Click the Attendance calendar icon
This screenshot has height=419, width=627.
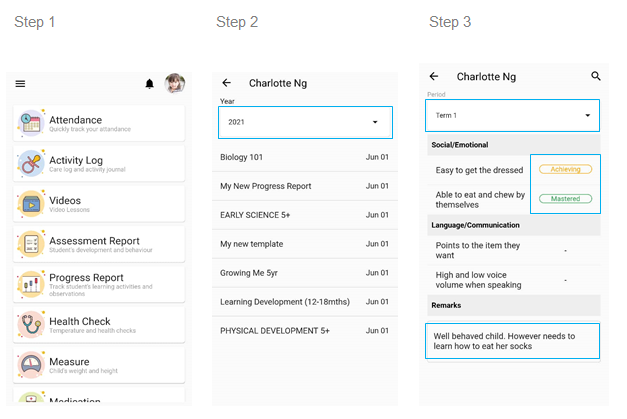(x=31, y=124)
